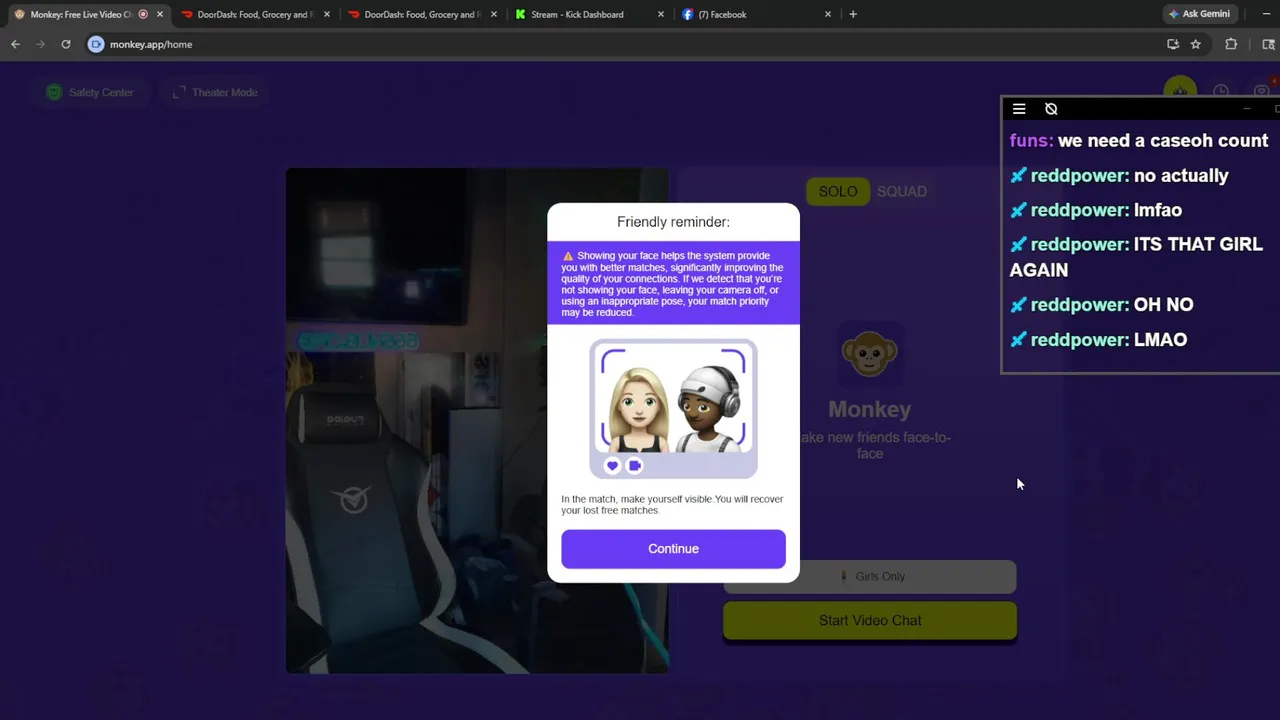Click the Monkey emoji logo
Viewport: 1280px width, 720px height.
[x=869, y=353]
